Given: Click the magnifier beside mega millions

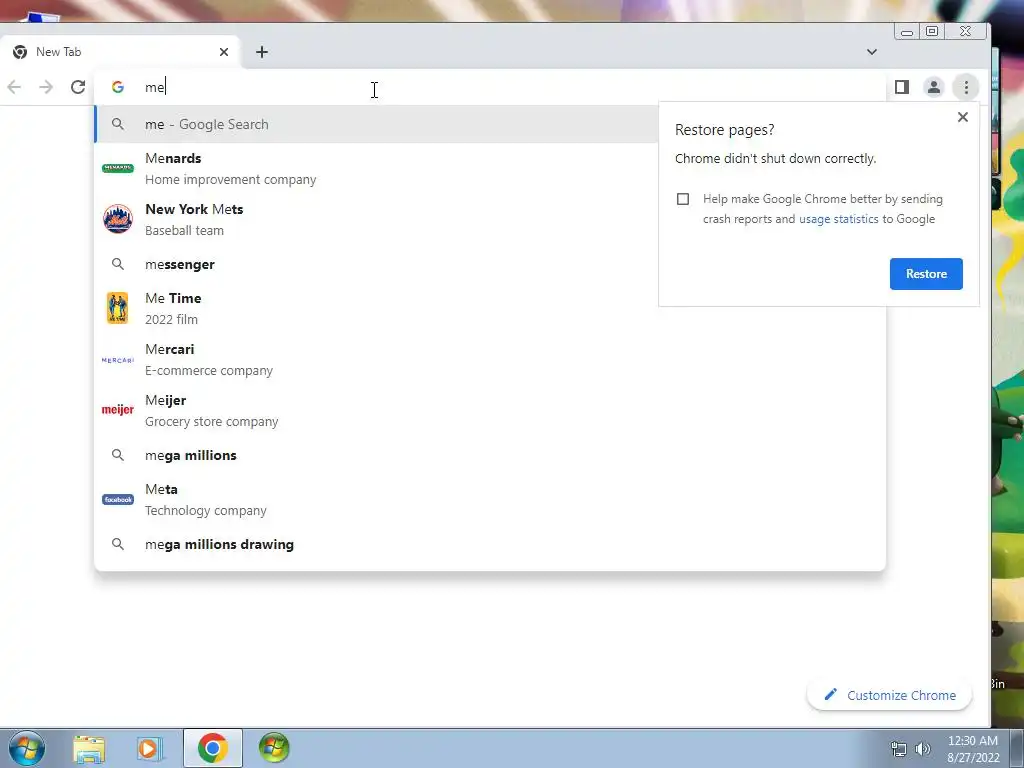Looking at the screenshot, I should [x=118, y=455].
